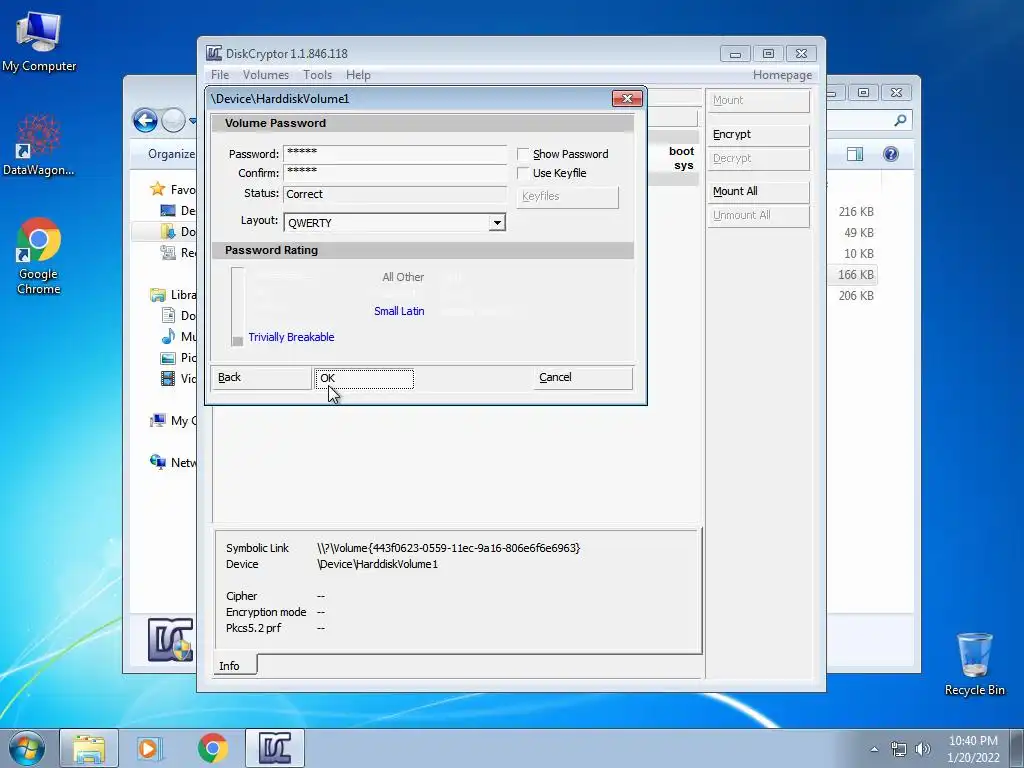
Task: Click the Encrypt button
Action: 758,135
